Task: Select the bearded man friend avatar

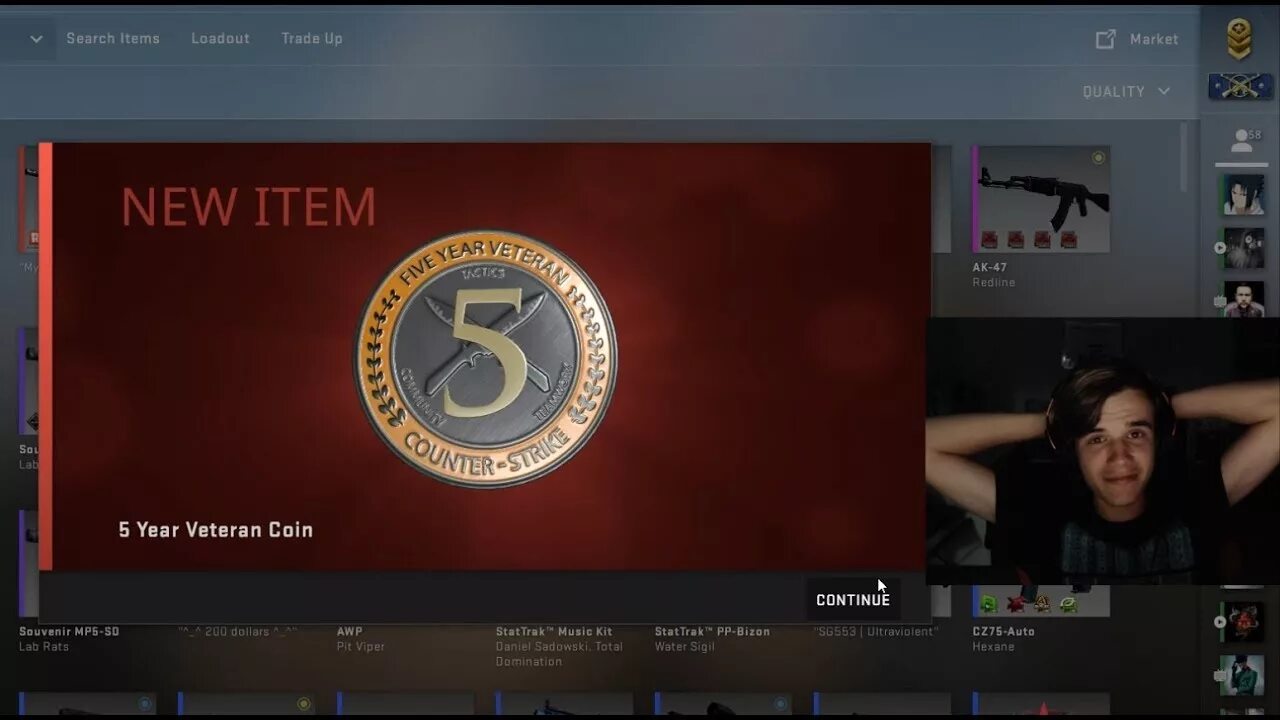Action: pyautogui.click(x=1243, y=299)
